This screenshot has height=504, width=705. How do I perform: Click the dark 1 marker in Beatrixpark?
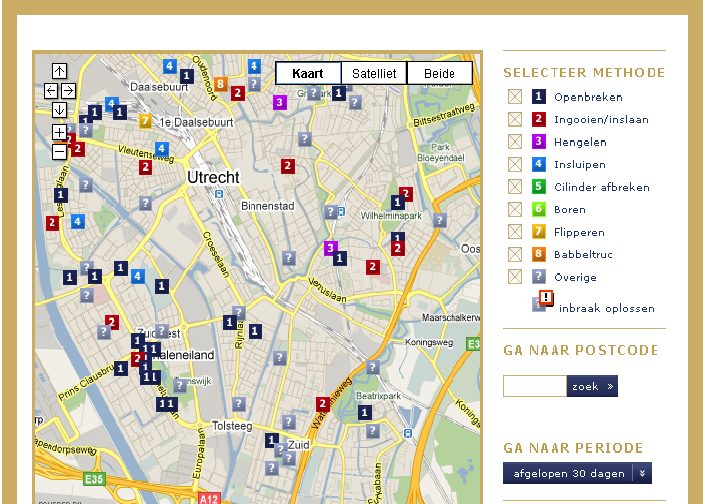pos(365,412)
